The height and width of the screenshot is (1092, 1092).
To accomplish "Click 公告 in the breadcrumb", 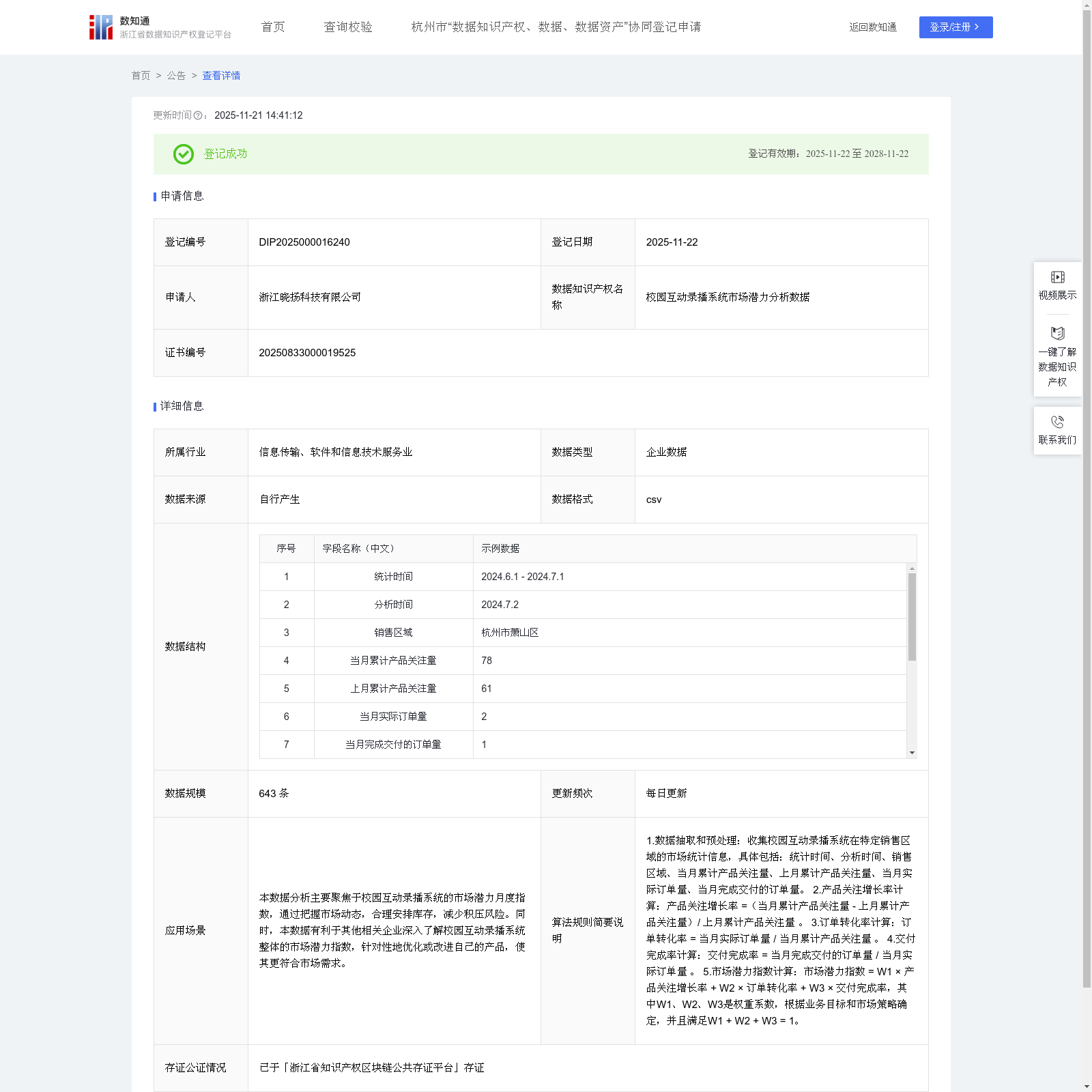I will pyautogui.click(x=176, y=76).
